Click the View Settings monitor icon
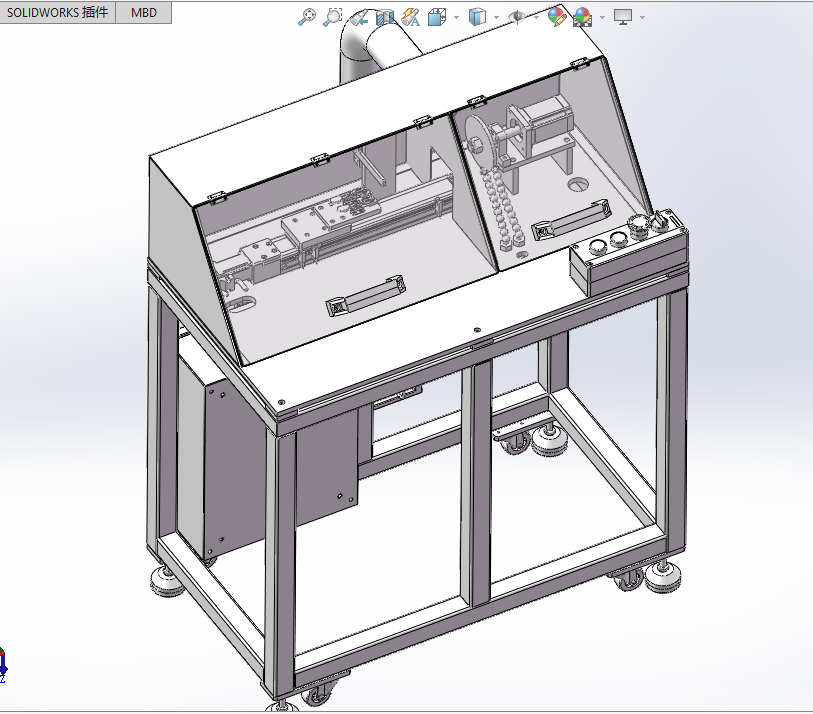 (x=623, y=17)
